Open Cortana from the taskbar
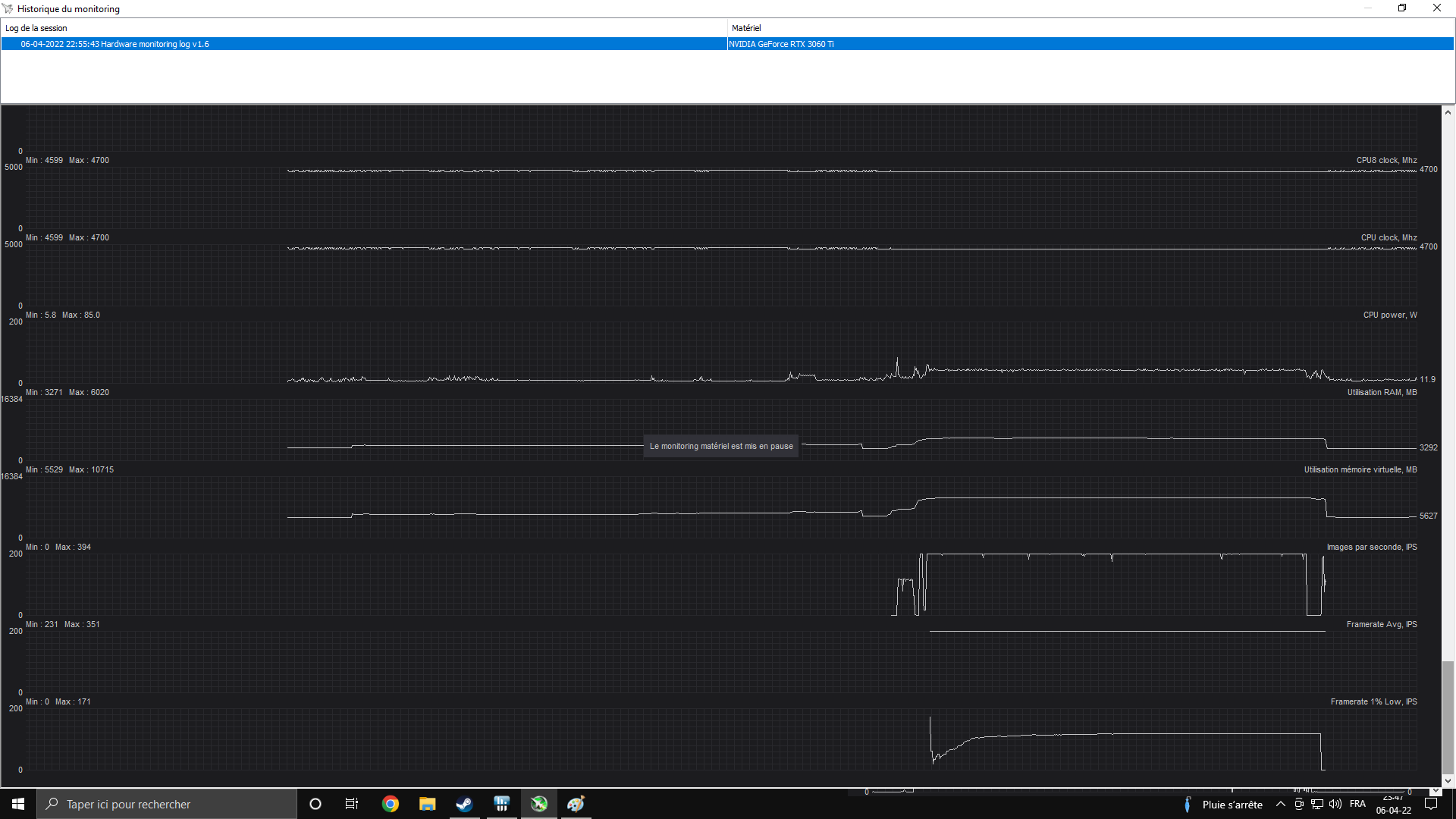Viewport: 1456px width, 819px height. (315, 804)
